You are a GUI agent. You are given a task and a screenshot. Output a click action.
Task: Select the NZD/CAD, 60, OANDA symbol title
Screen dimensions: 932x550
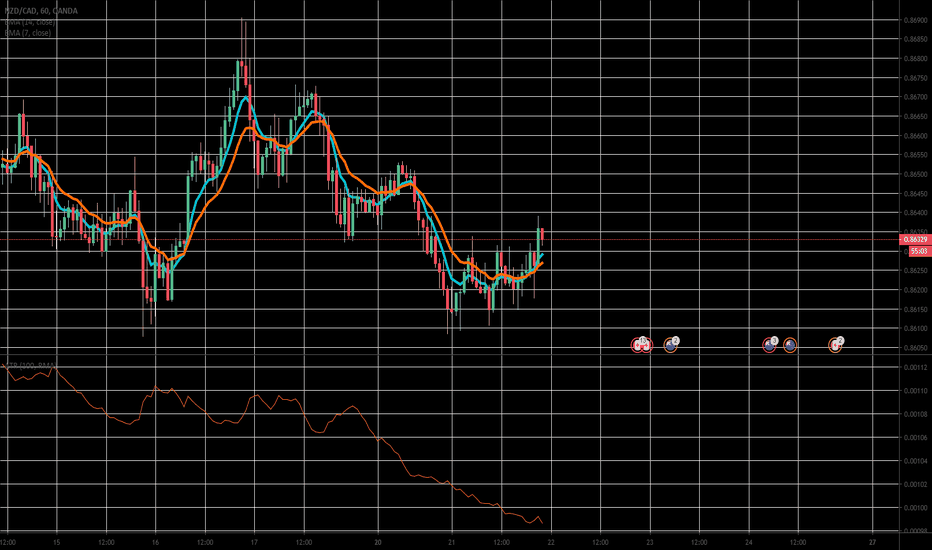(x=40, y=11)
